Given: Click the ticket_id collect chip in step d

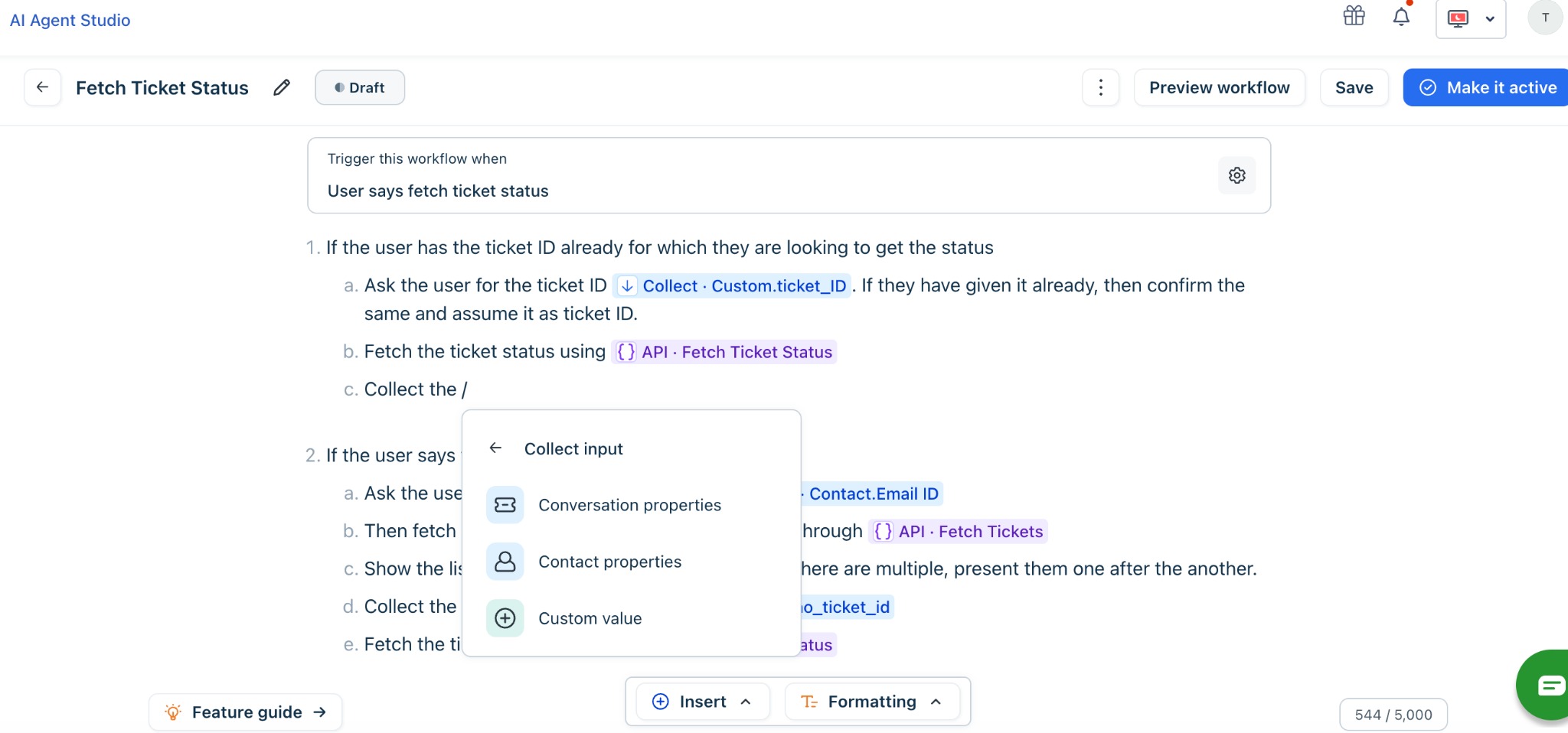Looking at the screenshot, I should [847, 607].
